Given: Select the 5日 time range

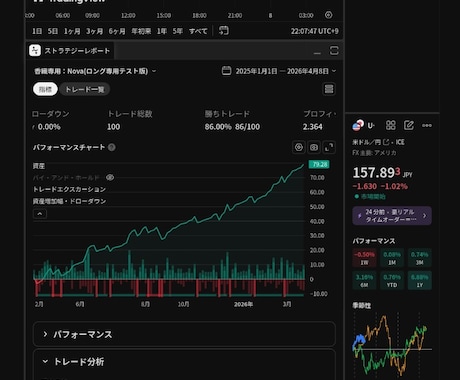Looking at the screenshot, I should click(x=53, y=31).
